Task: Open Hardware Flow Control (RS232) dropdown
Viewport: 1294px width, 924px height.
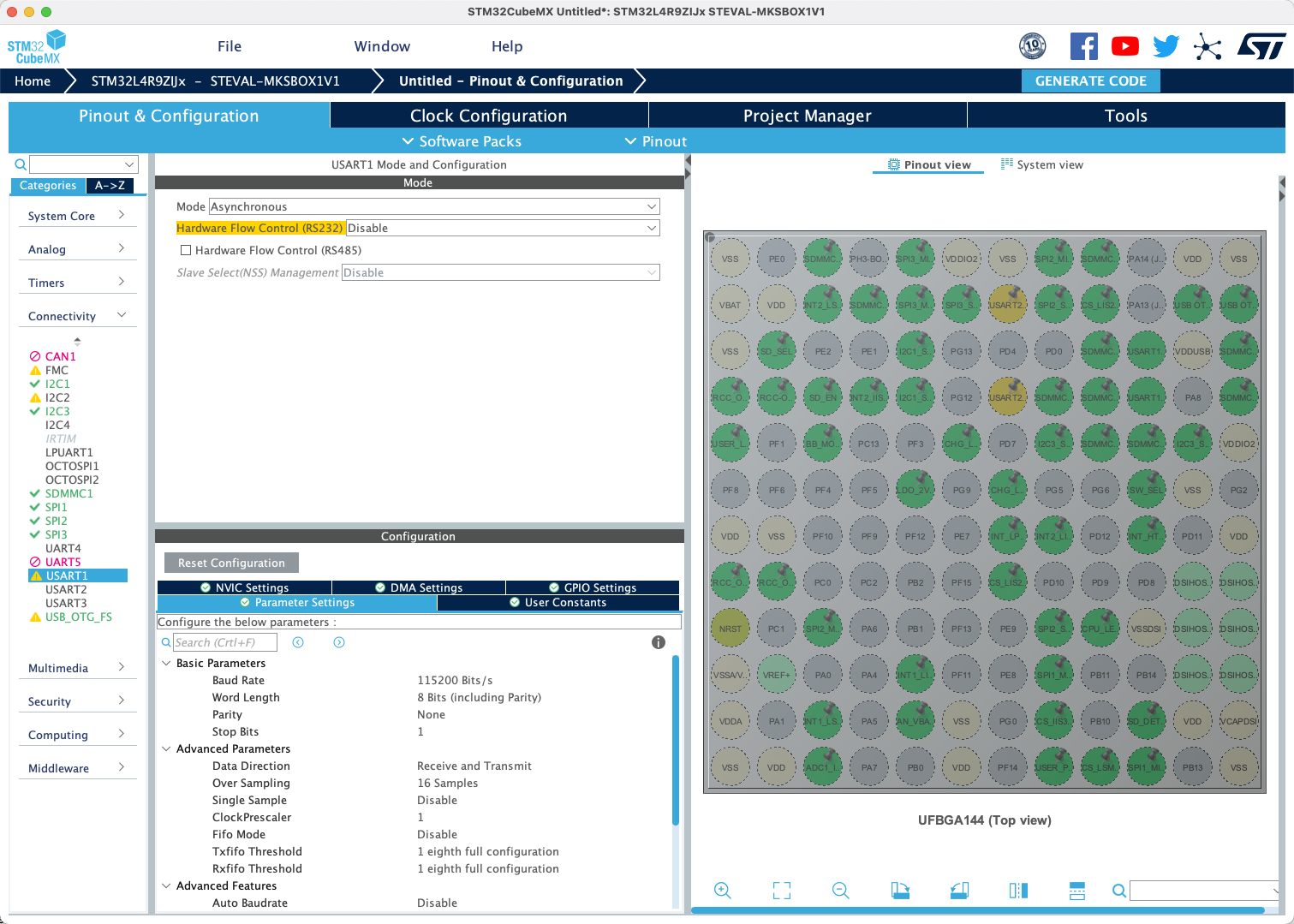Action: click(x=503, y=228)
